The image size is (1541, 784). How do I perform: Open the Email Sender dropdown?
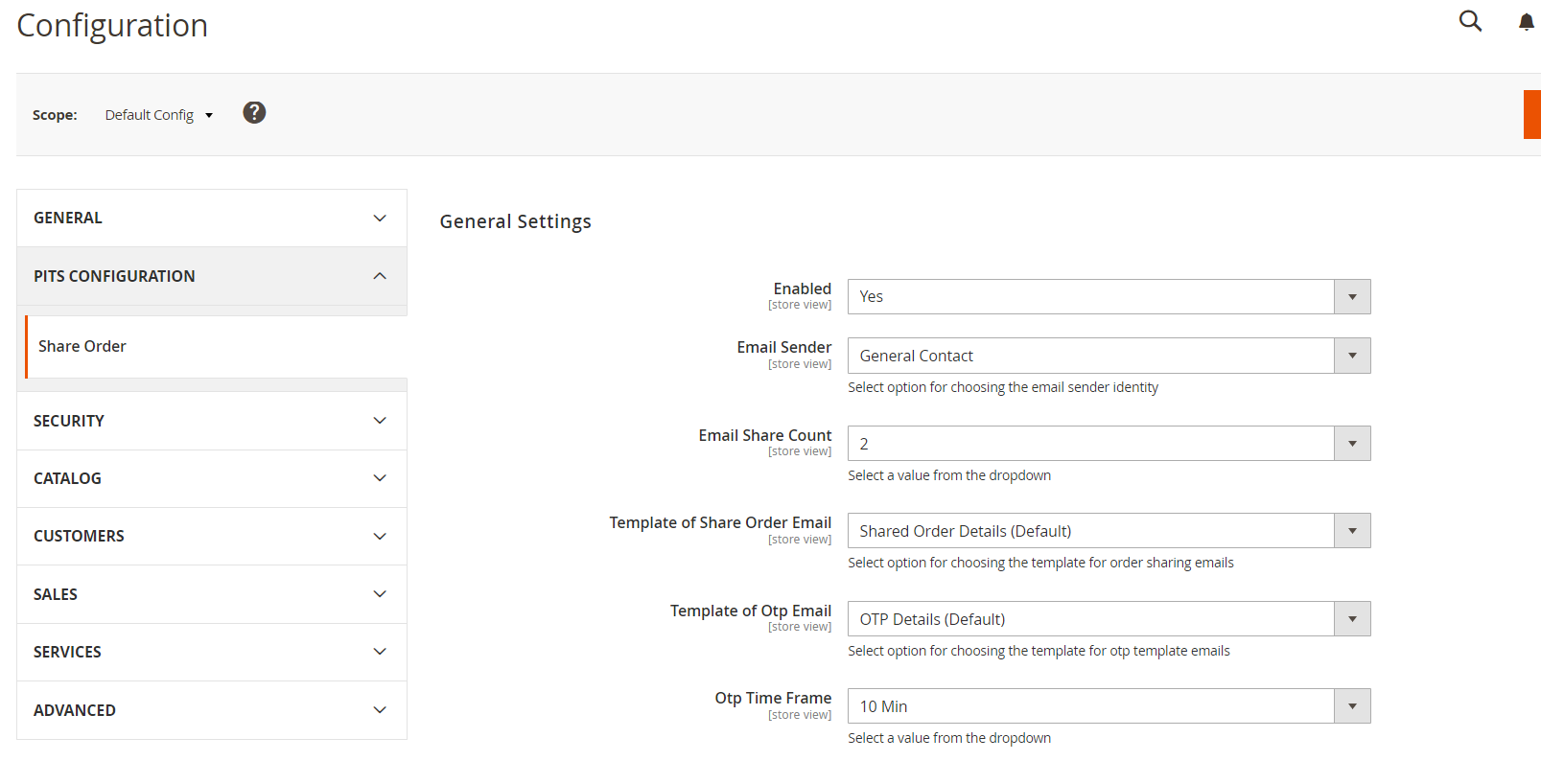1109,356
